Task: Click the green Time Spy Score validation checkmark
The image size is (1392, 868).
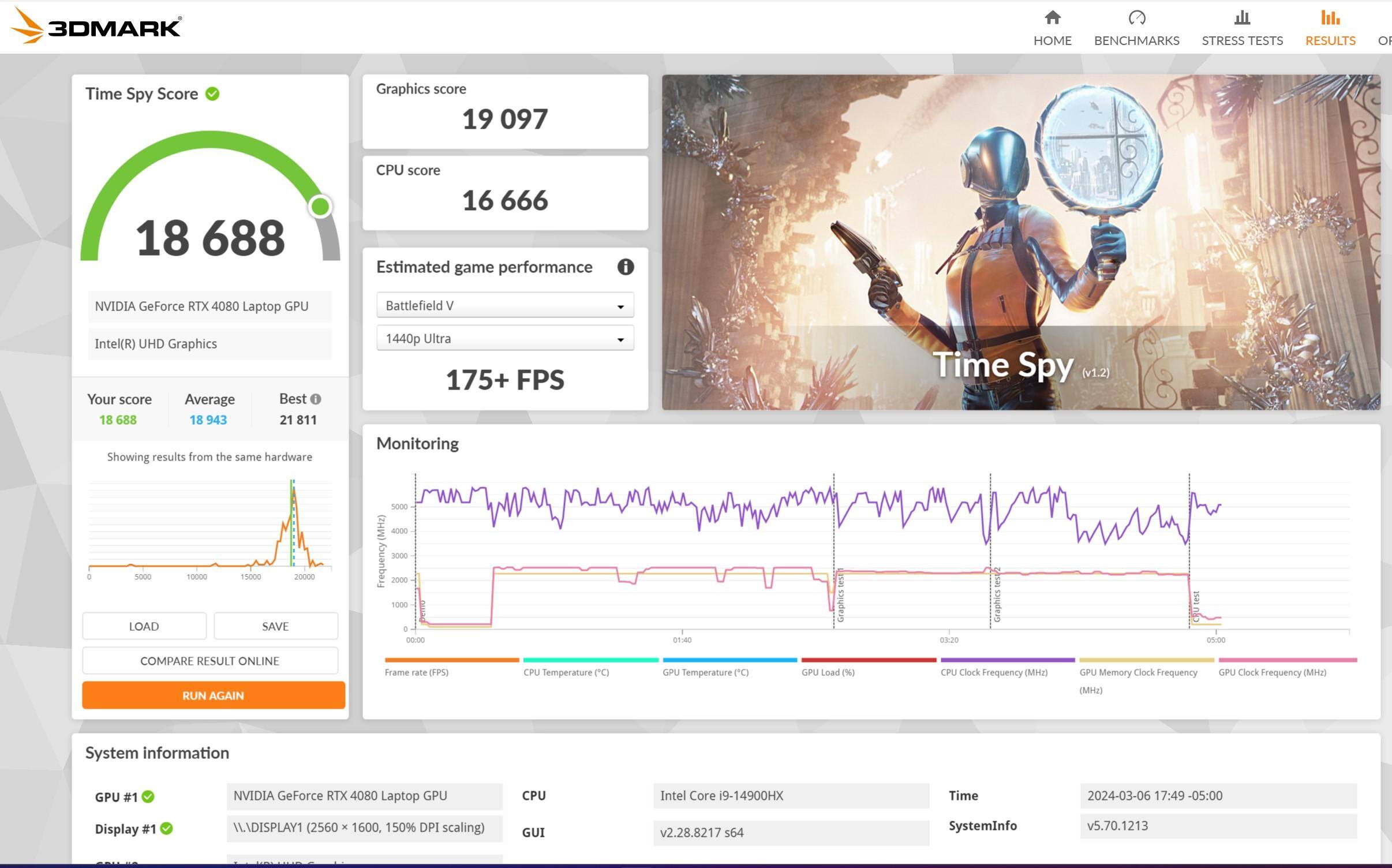Action: [x=212, y=93]
